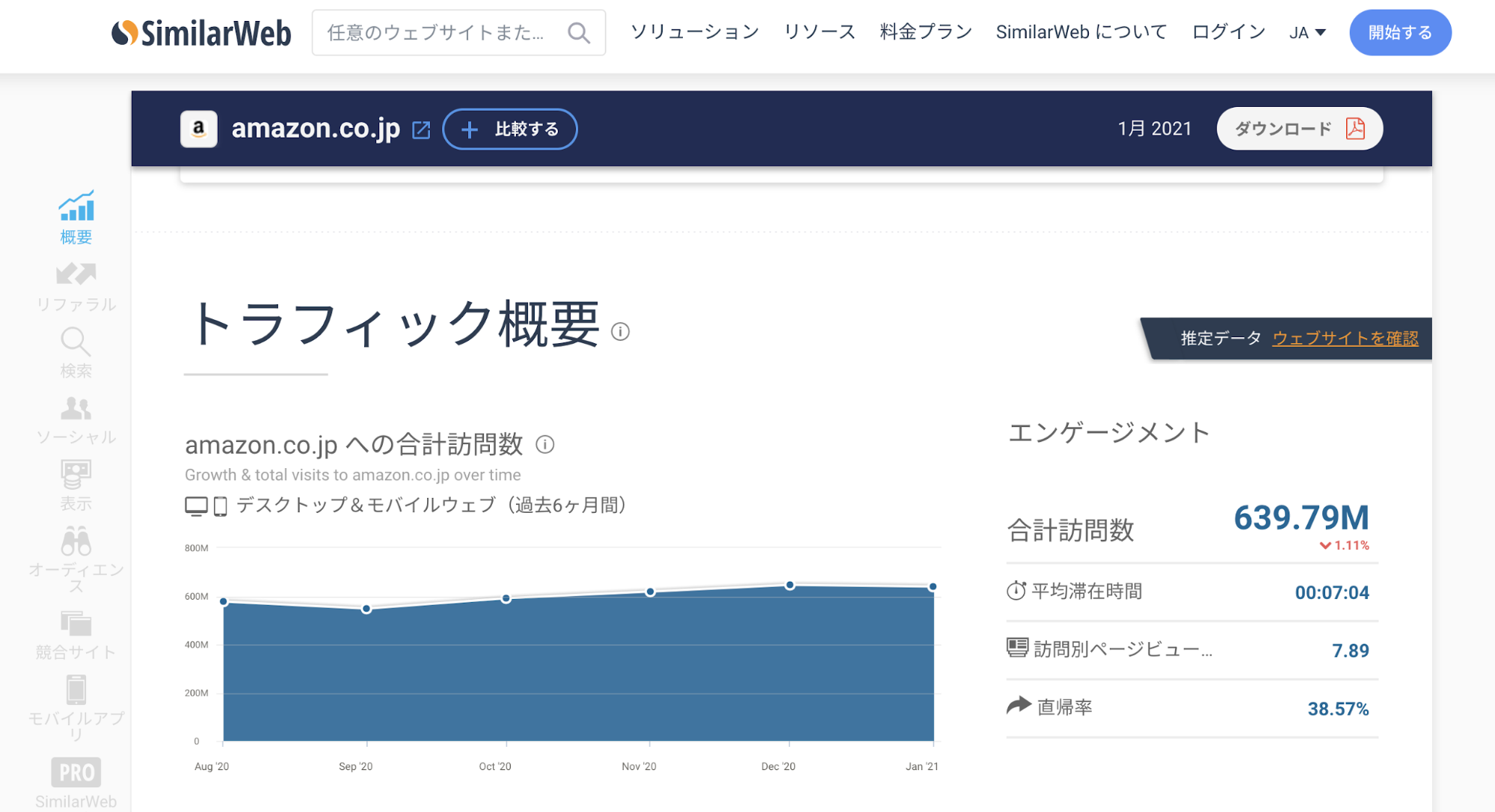Screen dimensions: 1495x812
Task: Click the ダウンロード PDF button
Action: pos(1299,129)
